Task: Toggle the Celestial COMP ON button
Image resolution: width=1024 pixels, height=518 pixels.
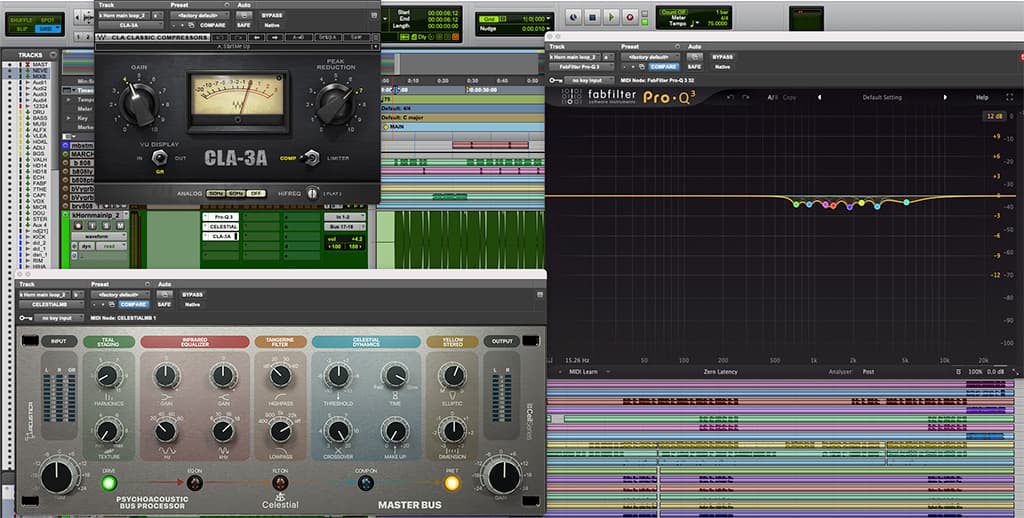Action: (x=366, y=483)
